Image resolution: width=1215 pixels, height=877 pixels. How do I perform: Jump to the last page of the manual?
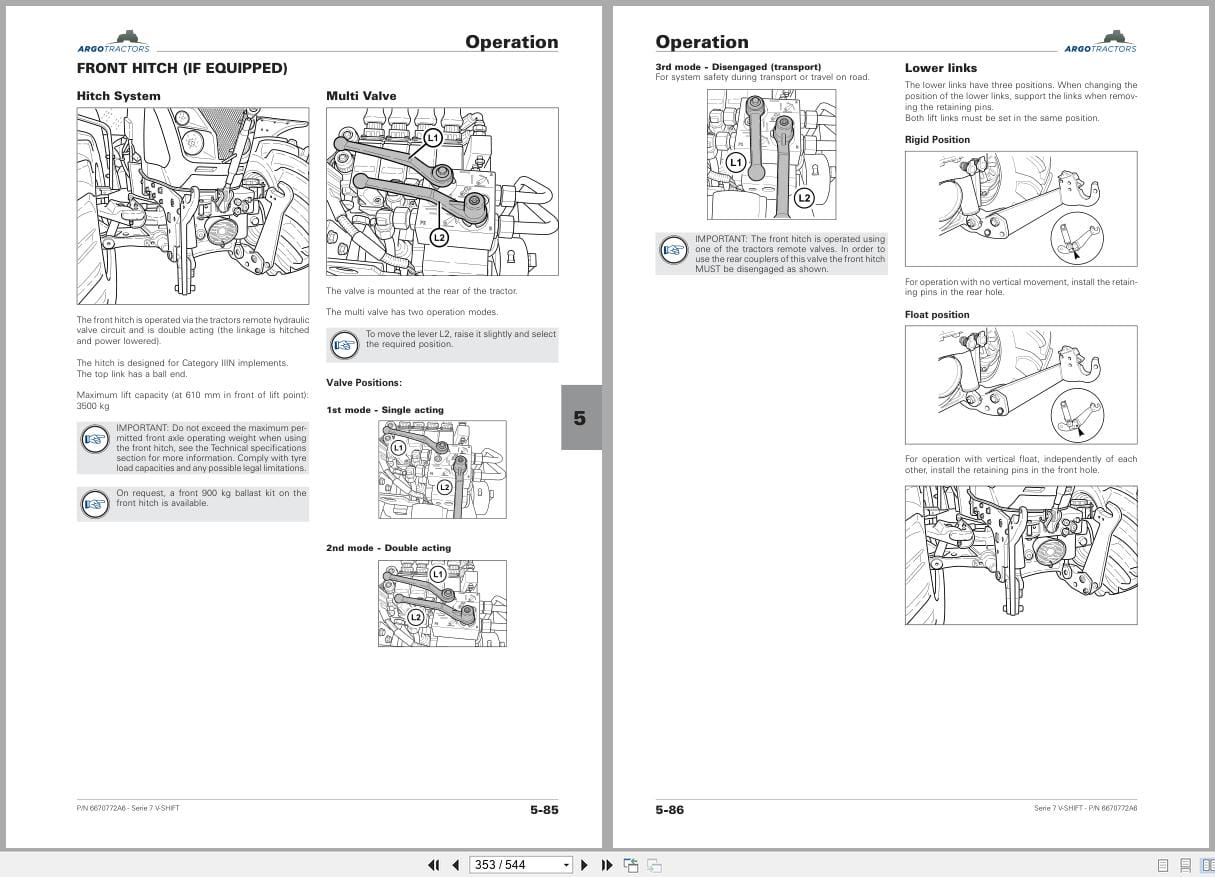pyautogui.click(x=607, y=864)
